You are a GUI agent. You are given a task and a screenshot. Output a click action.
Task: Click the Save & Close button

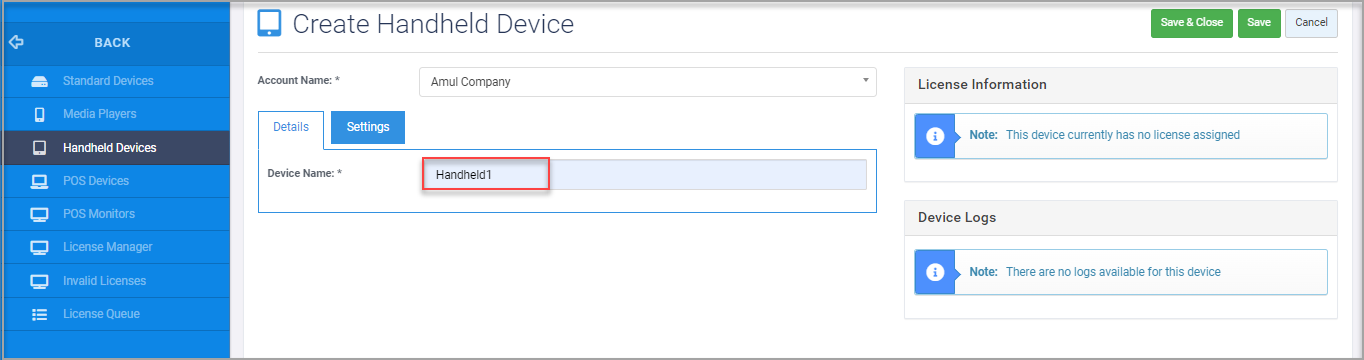click(1192, 23)
